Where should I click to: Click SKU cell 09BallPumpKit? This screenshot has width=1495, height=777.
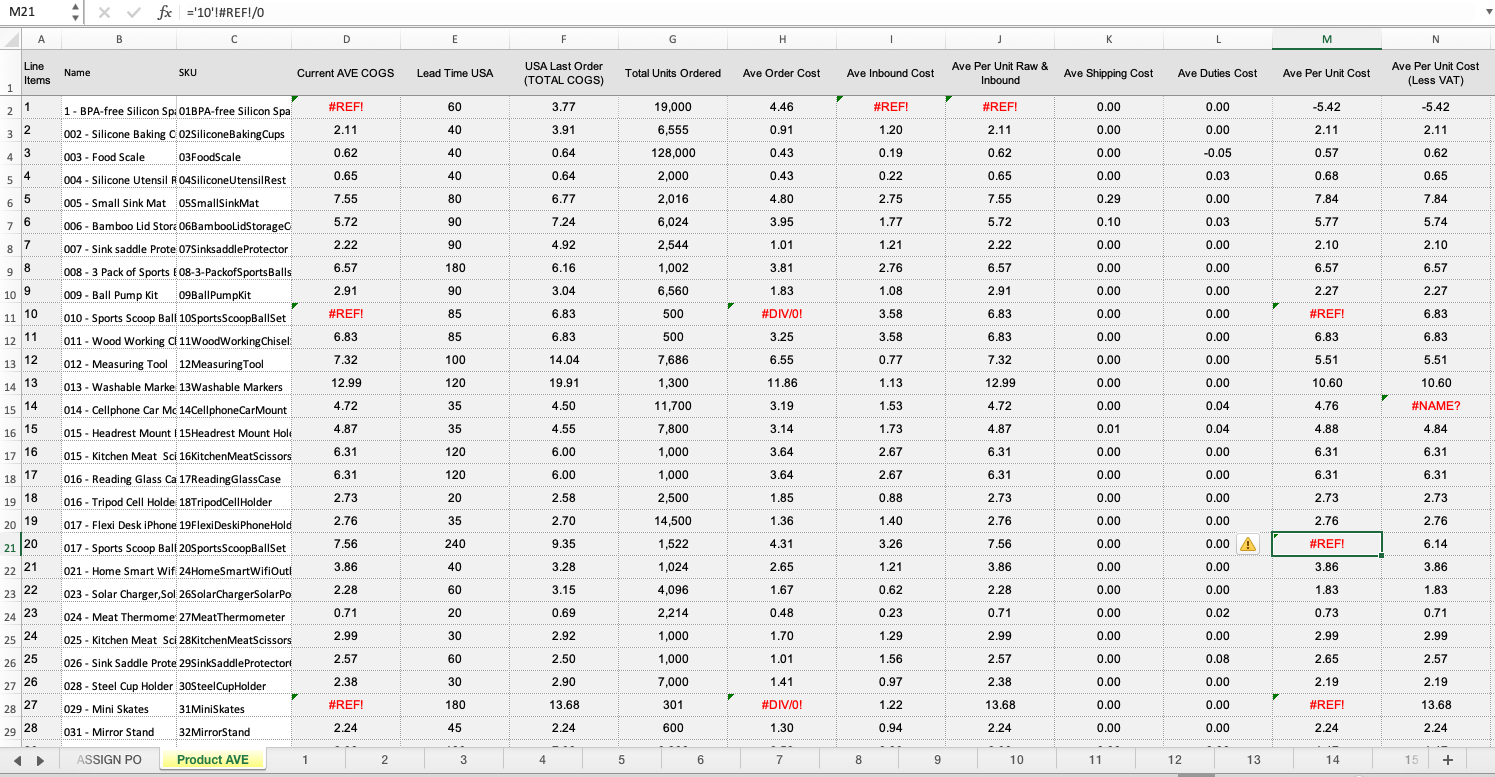tap(234, 291)
